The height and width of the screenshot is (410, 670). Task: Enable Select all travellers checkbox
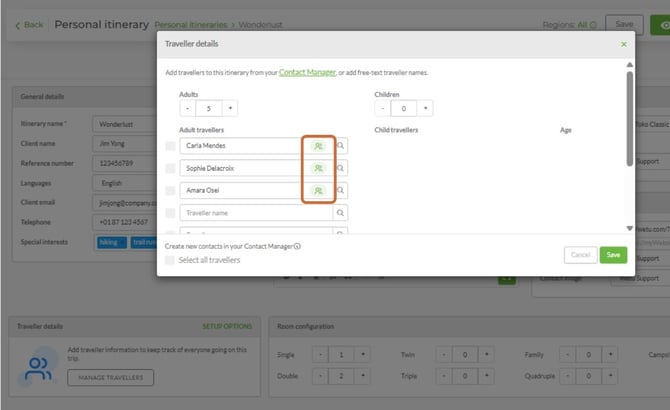[170, 260]
